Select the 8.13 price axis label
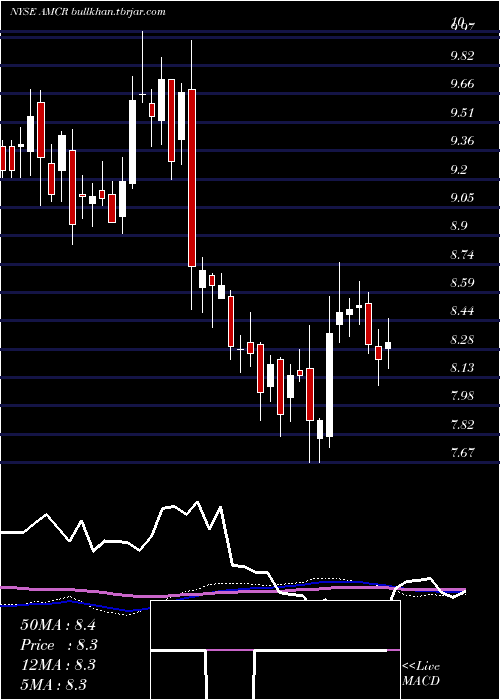Viewport: 500px width, 700px height. (x=463, y=368)
